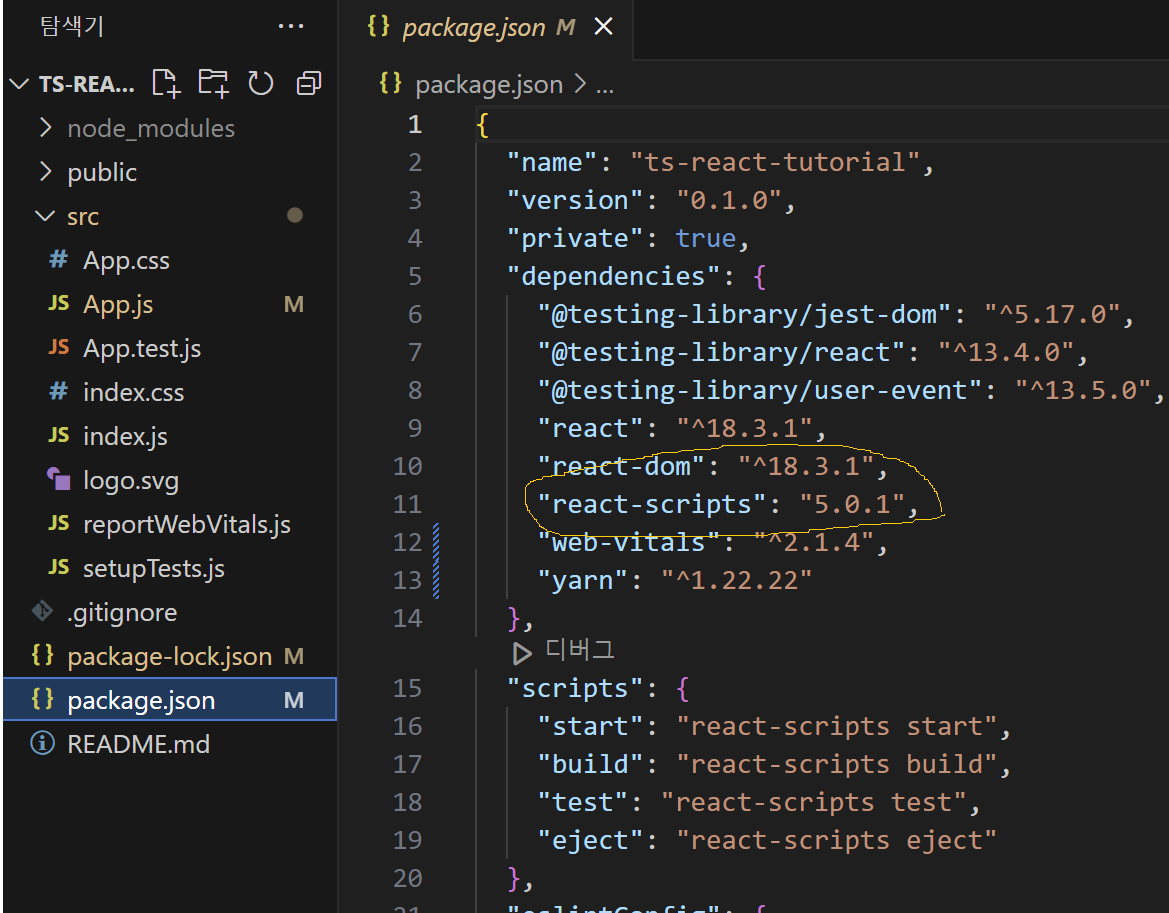The width and height of the screenshot is (1169, 913).
Task: Close the package.json editor tab
Action: pos(603,27)
